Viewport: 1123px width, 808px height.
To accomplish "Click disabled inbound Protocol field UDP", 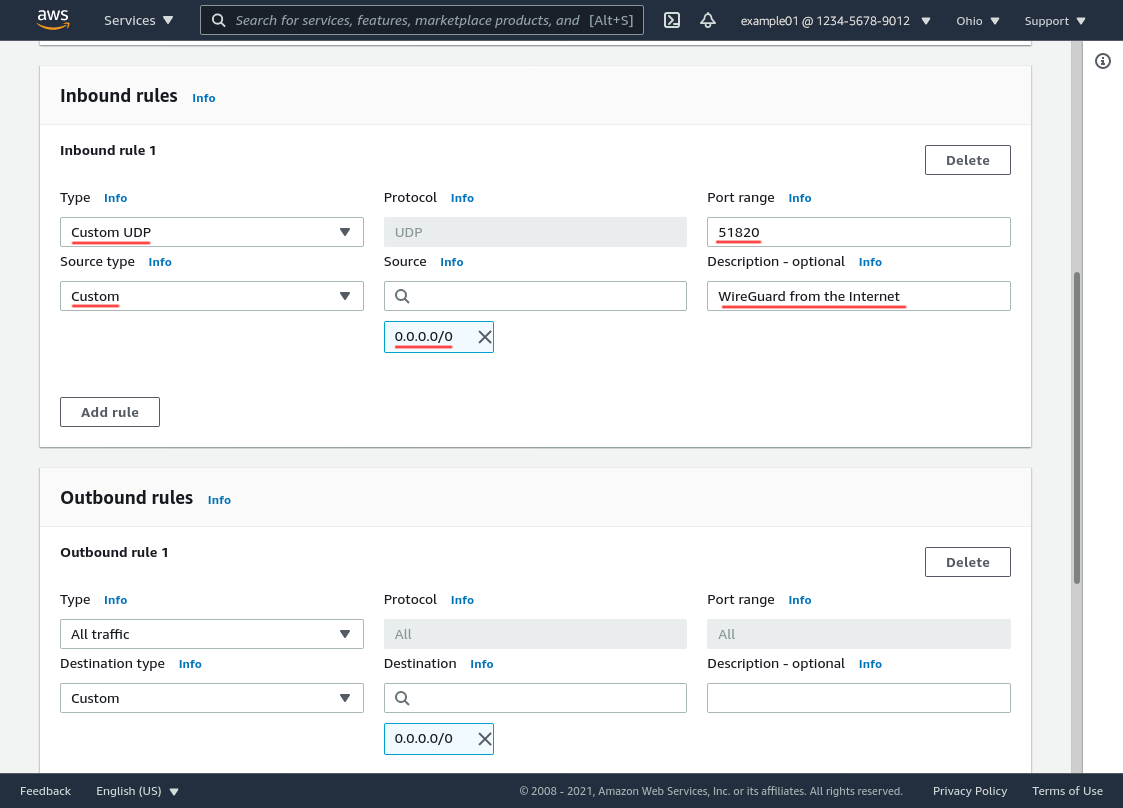I will click(535, 232).
